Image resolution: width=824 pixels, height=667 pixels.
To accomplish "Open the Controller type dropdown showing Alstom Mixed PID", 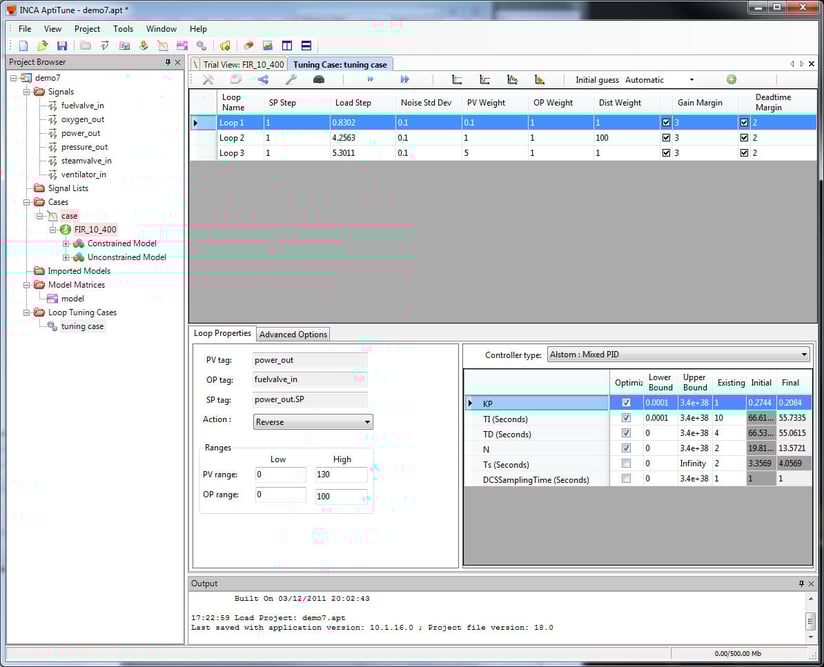I will 679,353.
